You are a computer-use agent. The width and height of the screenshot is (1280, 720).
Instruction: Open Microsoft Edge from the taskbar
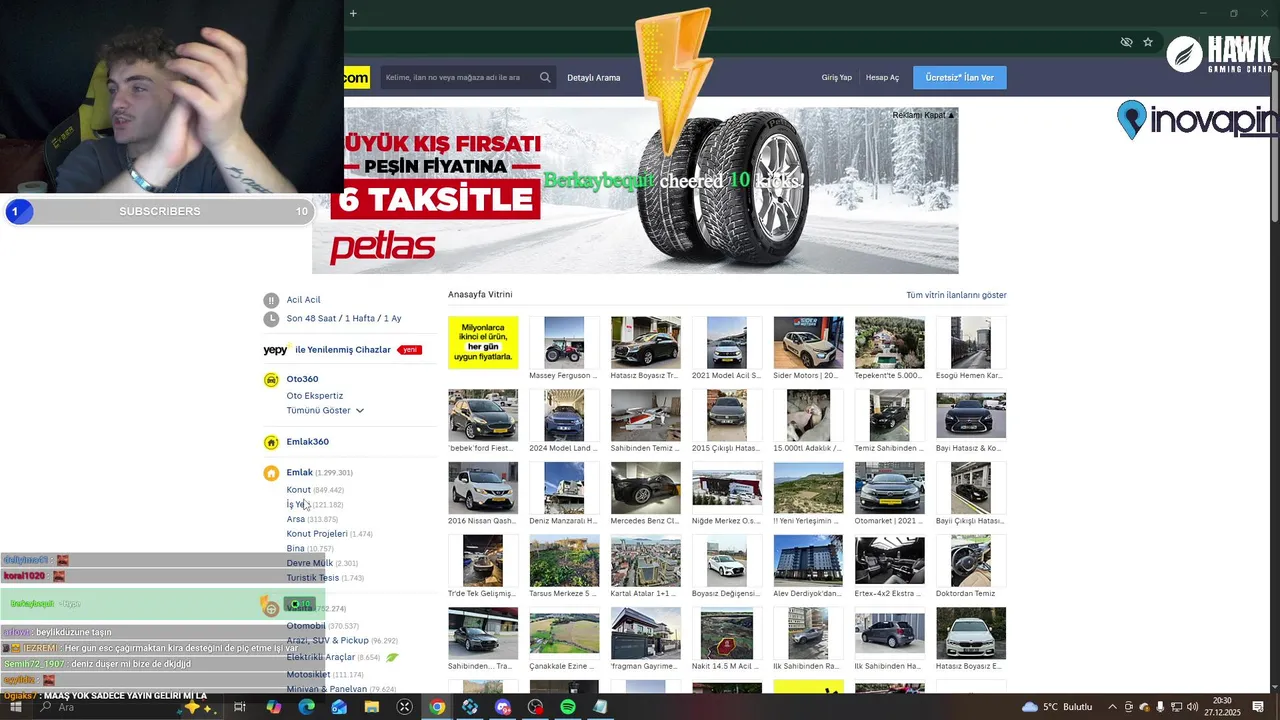click(306, 707)
